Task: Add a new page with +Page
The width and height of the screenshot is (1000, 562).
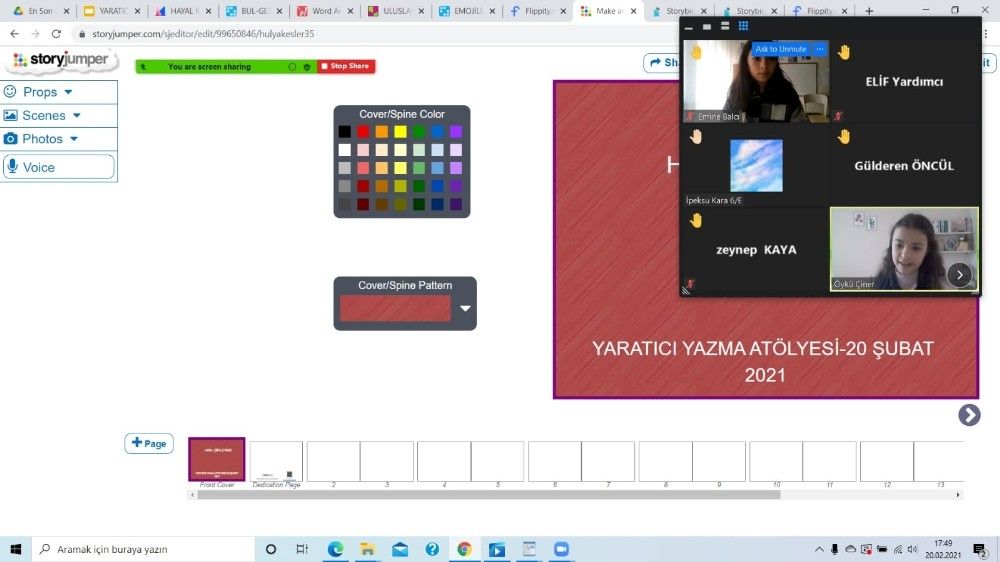Action: tap(149, 443)
